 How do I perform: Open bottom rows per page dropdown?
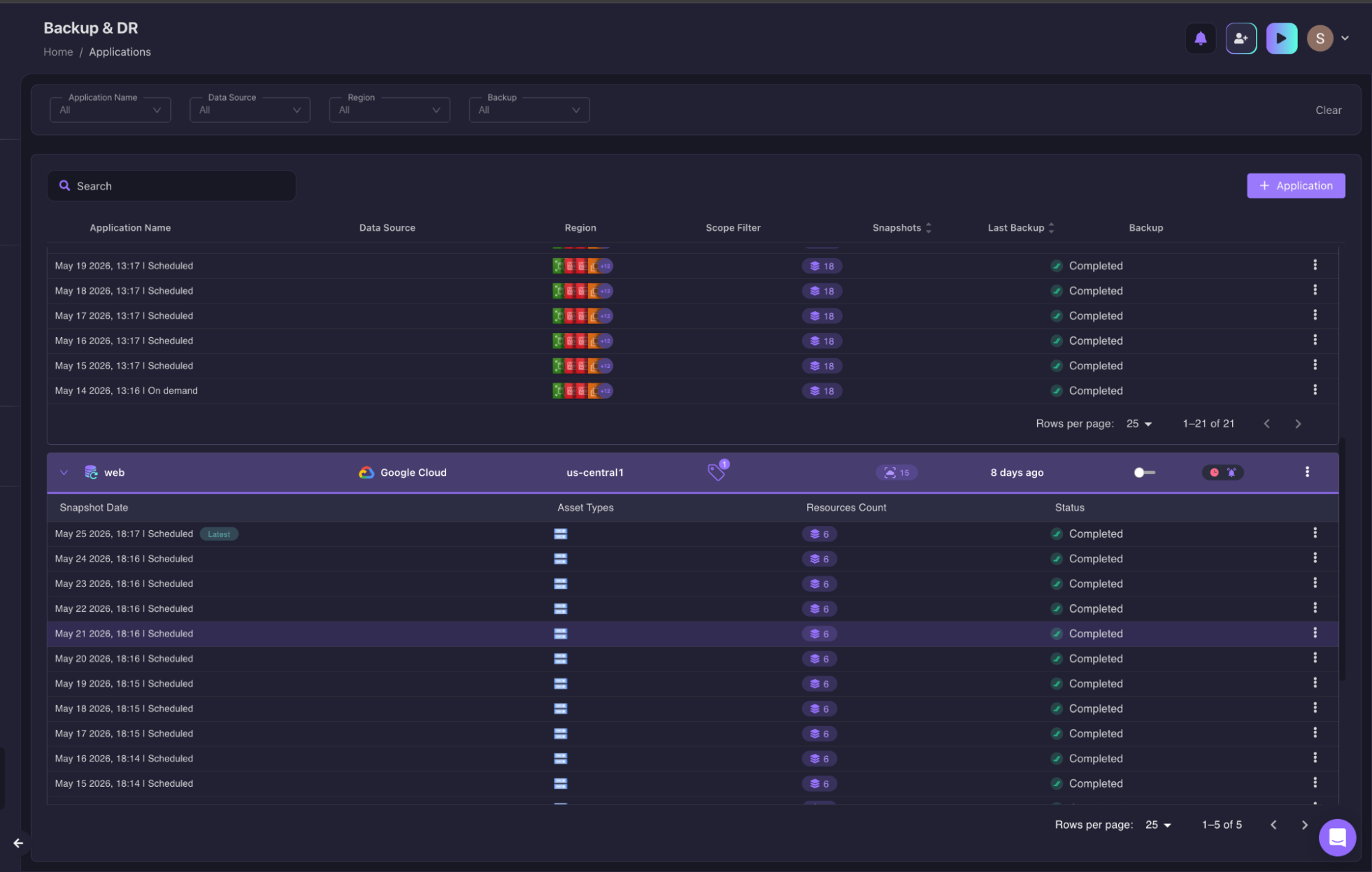pos(1159,825)
